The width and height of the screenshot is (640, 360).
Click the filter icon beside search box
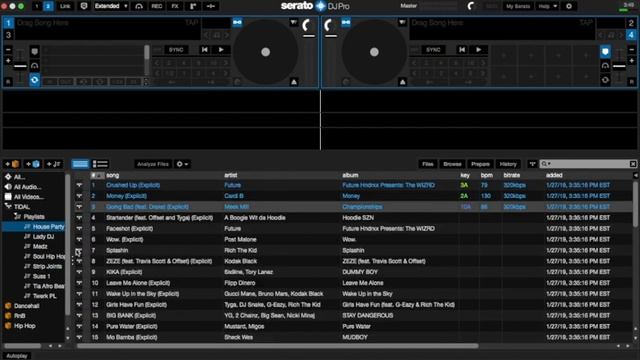(x=532, y=164)
